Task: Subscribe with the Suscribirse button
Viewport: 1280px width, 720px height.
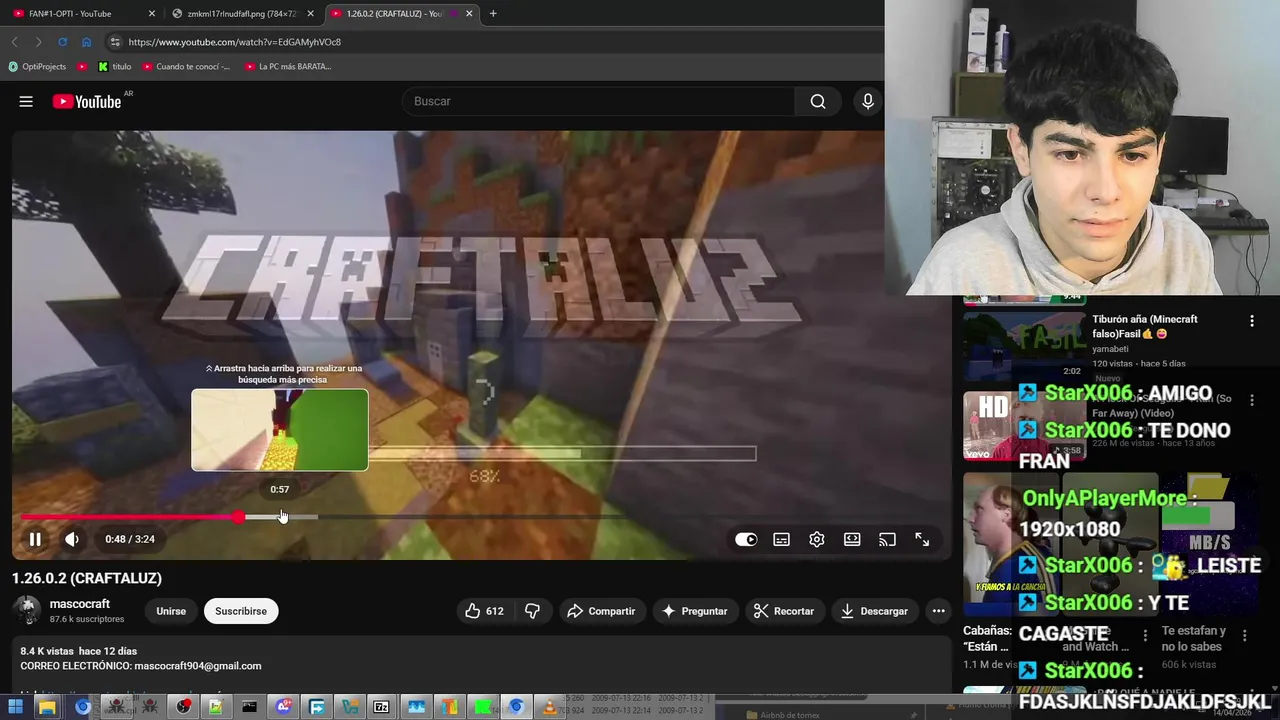Action: point(241,611)
